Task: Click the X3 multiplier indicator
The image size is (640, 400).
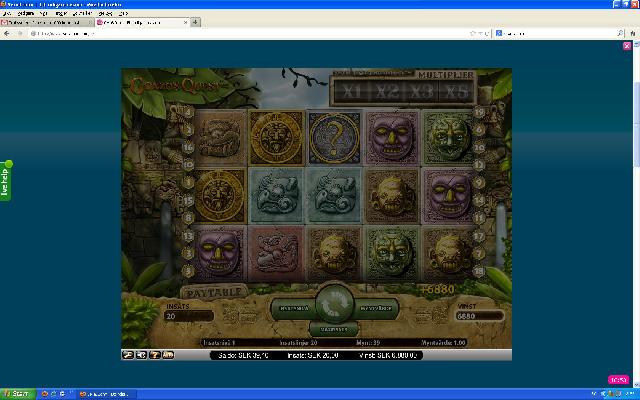Action: (x=422, y=92)
